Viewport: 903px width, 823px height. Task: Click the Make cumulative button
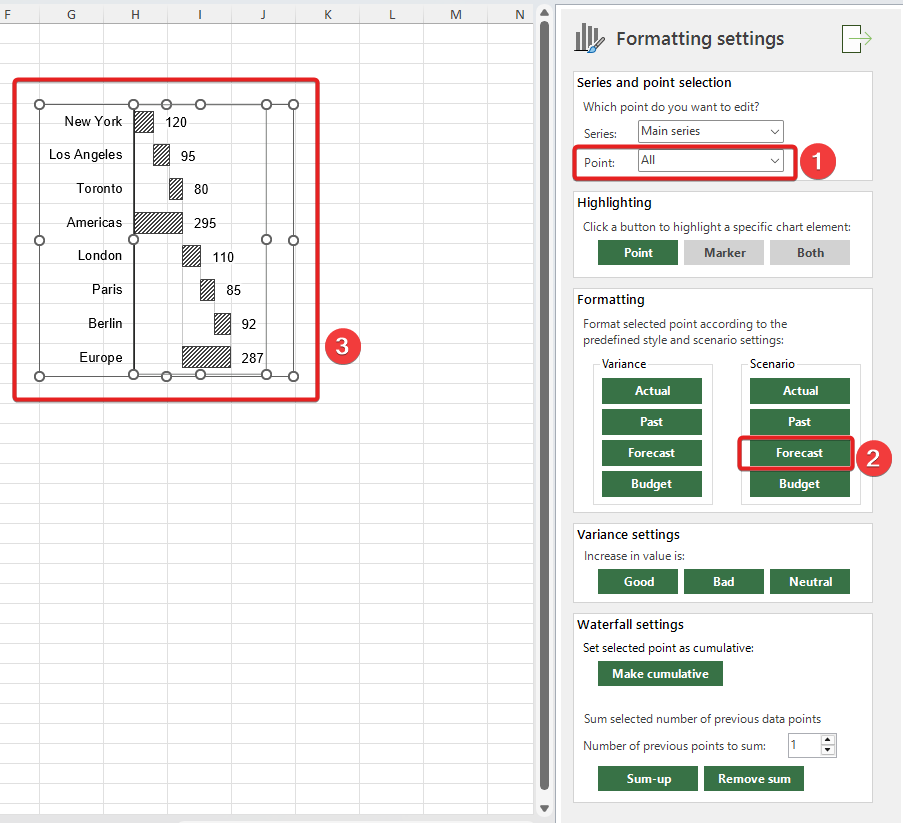(660, 674)
